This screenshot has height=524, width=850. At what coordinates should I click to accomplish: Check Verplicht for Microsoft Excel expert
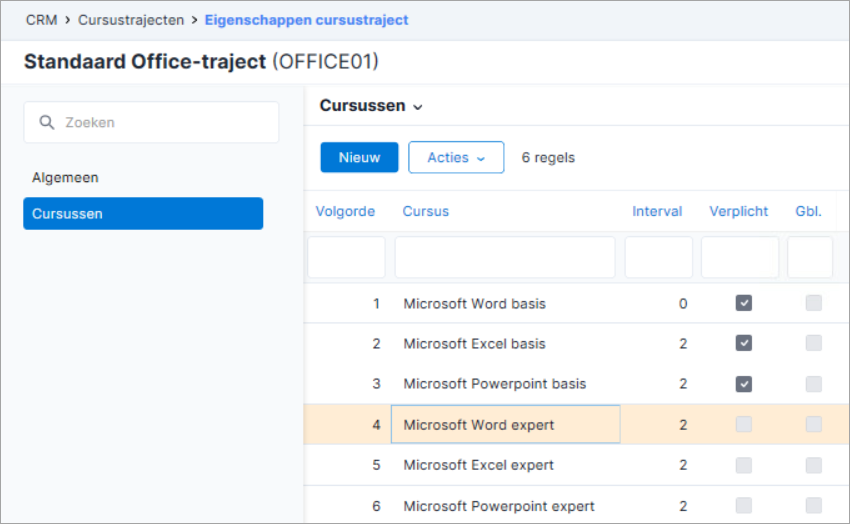pos(744,465)
